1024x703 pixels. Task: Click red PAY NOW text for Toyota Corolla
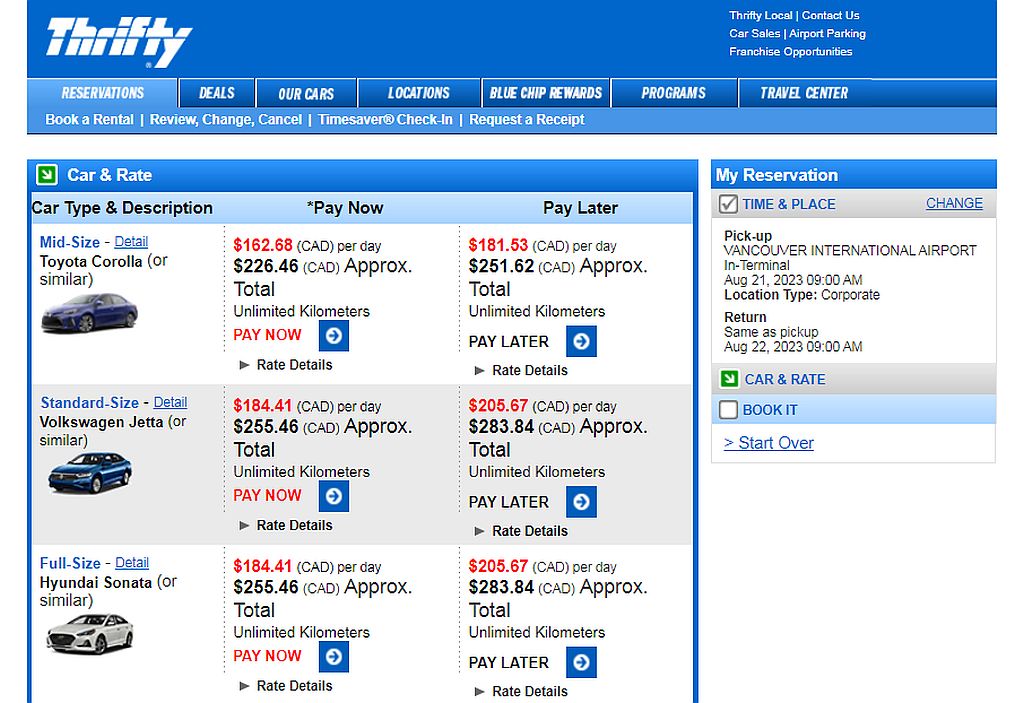(267, 335)
